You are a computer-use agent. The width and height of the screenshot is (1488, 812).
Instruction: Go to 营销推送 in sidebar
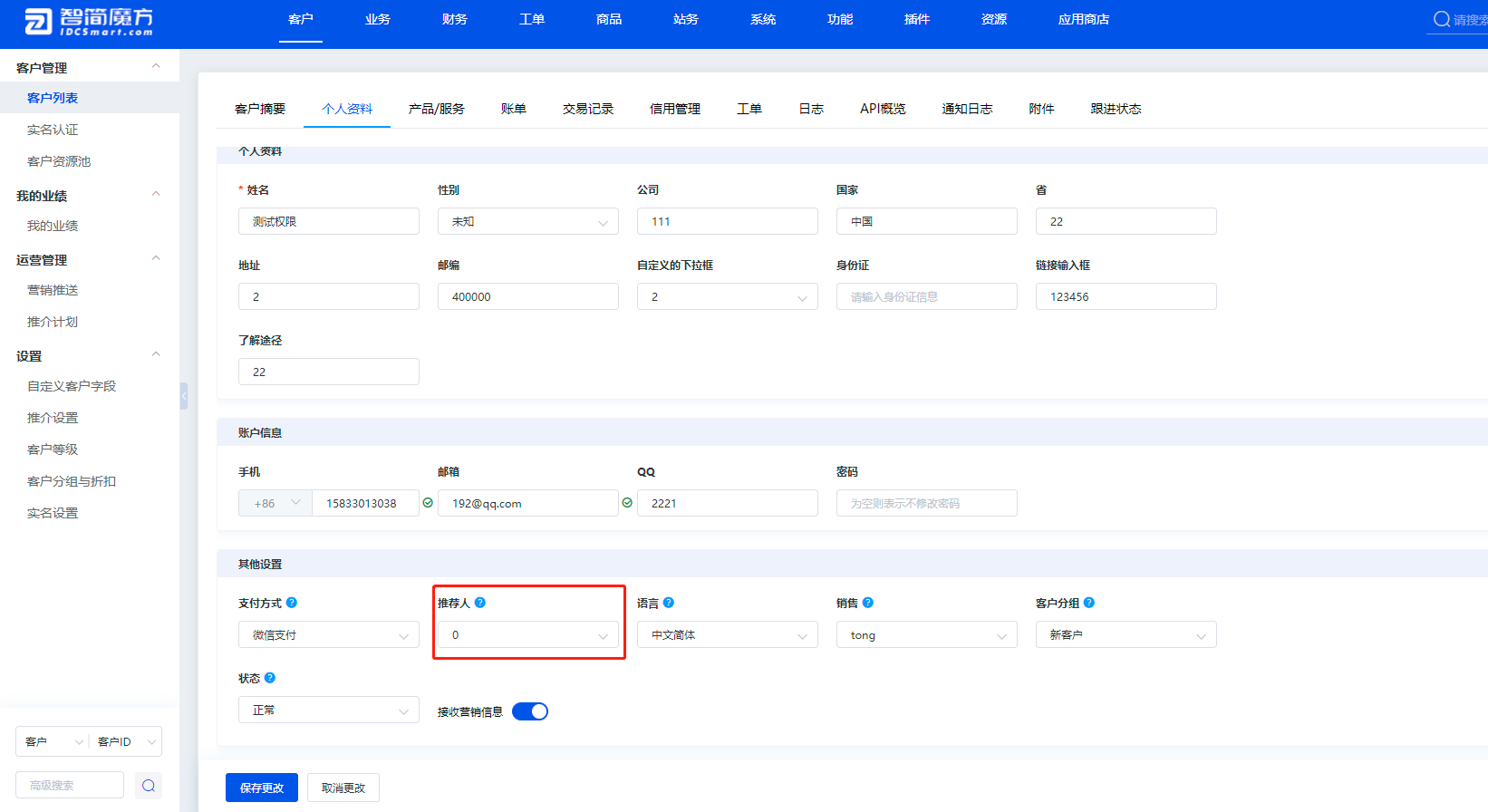(x=53, y=290)
